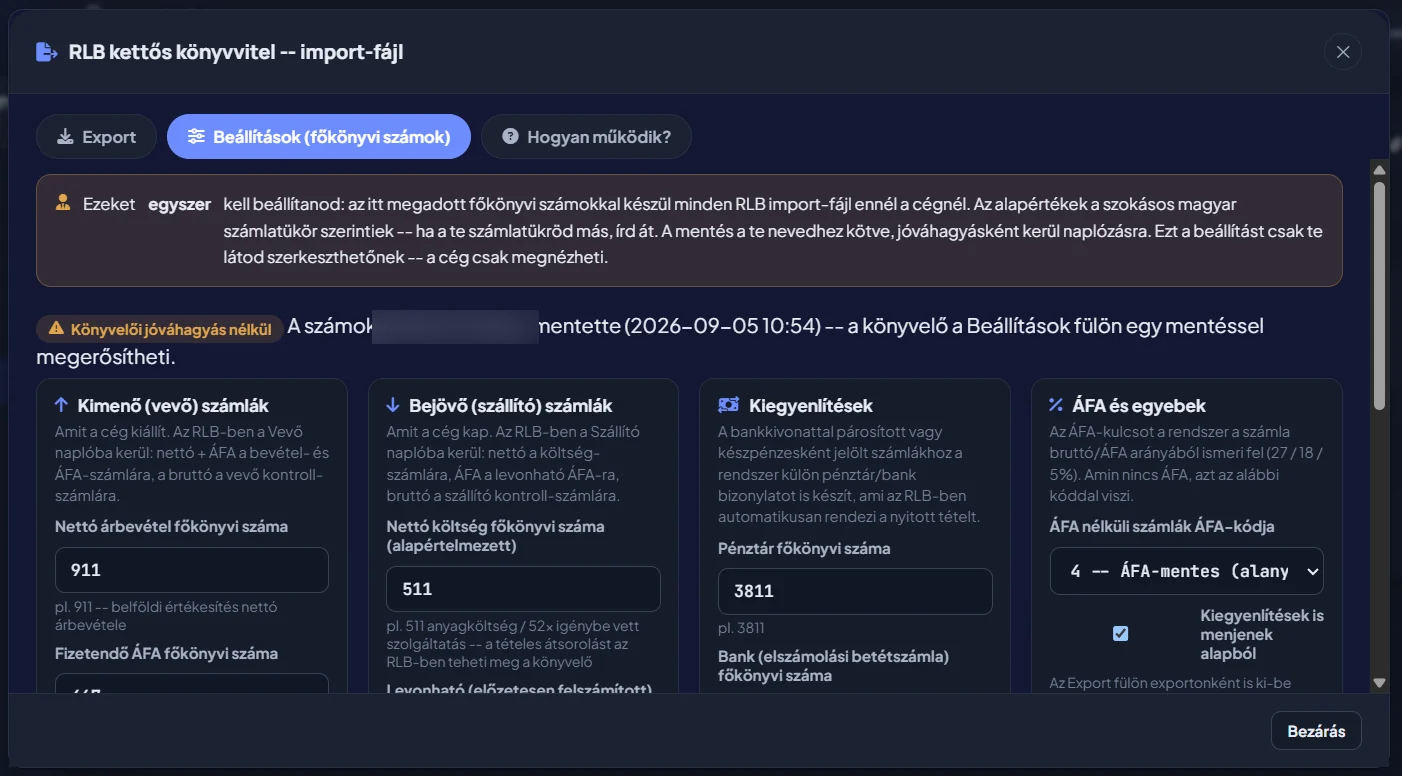The image size is (1402, 776).
Task: Click the scrollbar up arrow
Action: coord(1380,170)
